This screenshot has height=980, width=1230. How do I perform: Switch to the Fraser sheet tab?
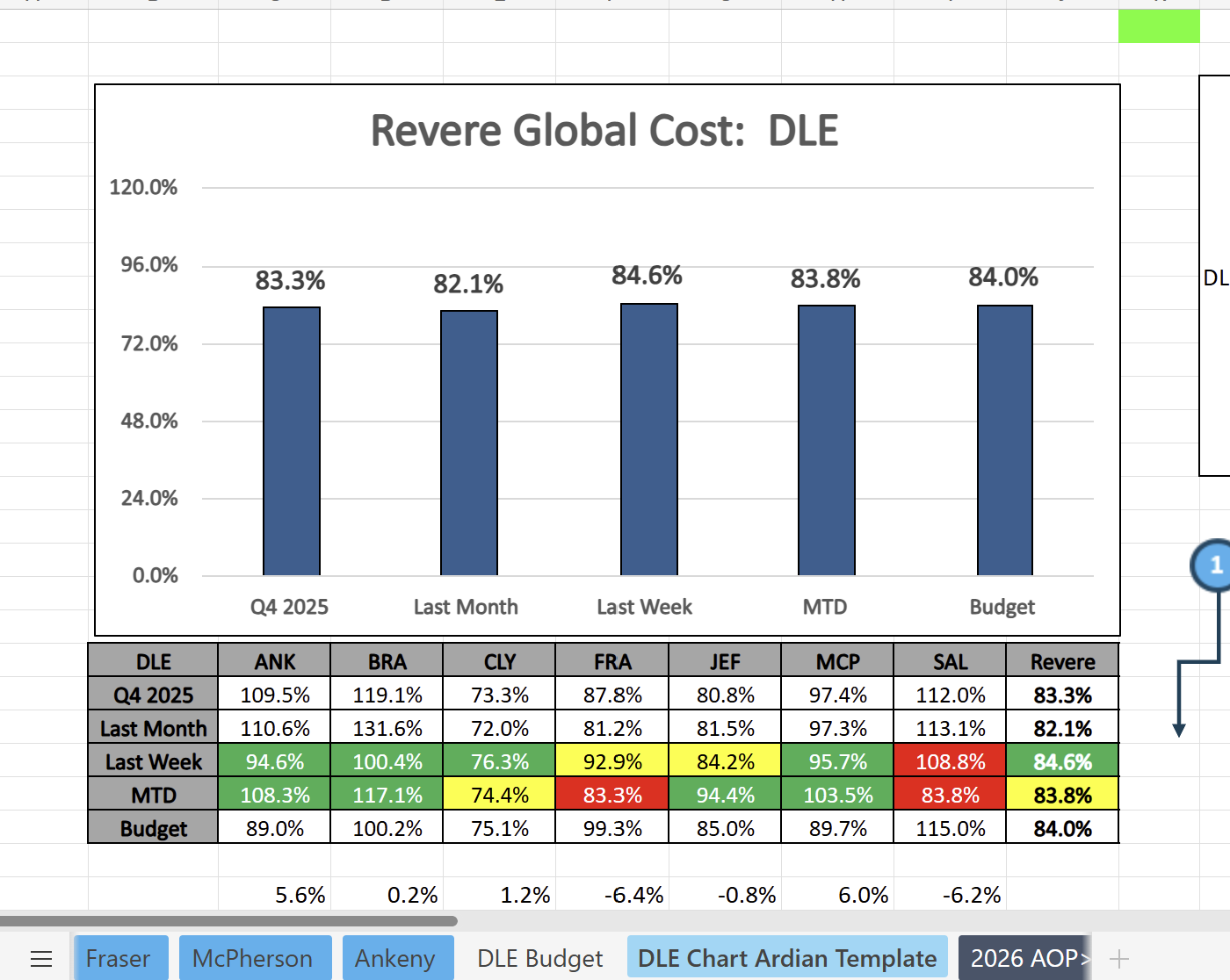point(118,959)
